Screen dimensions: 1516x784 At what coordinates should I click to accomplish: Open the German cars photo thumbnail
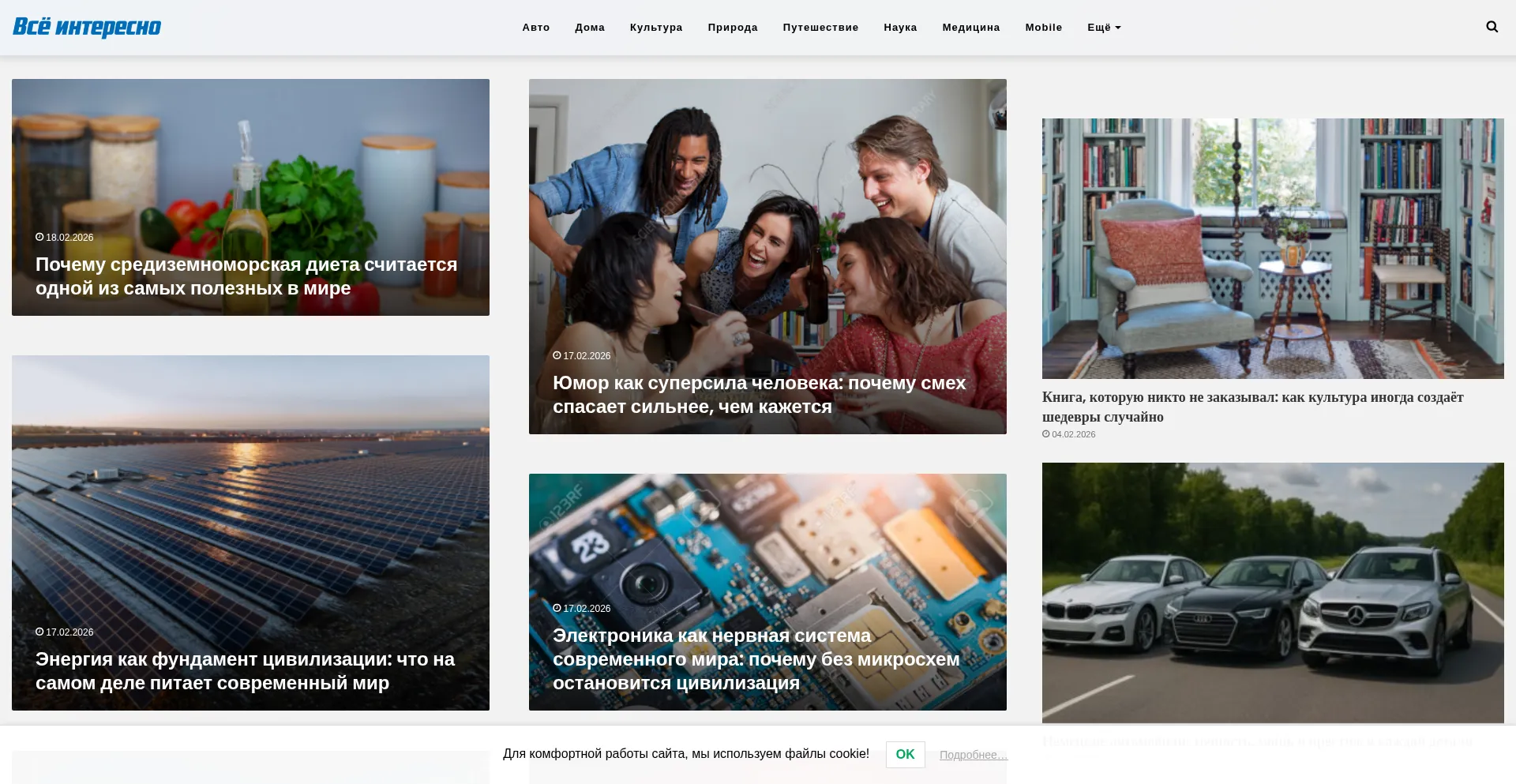(x=1273, y=593)
